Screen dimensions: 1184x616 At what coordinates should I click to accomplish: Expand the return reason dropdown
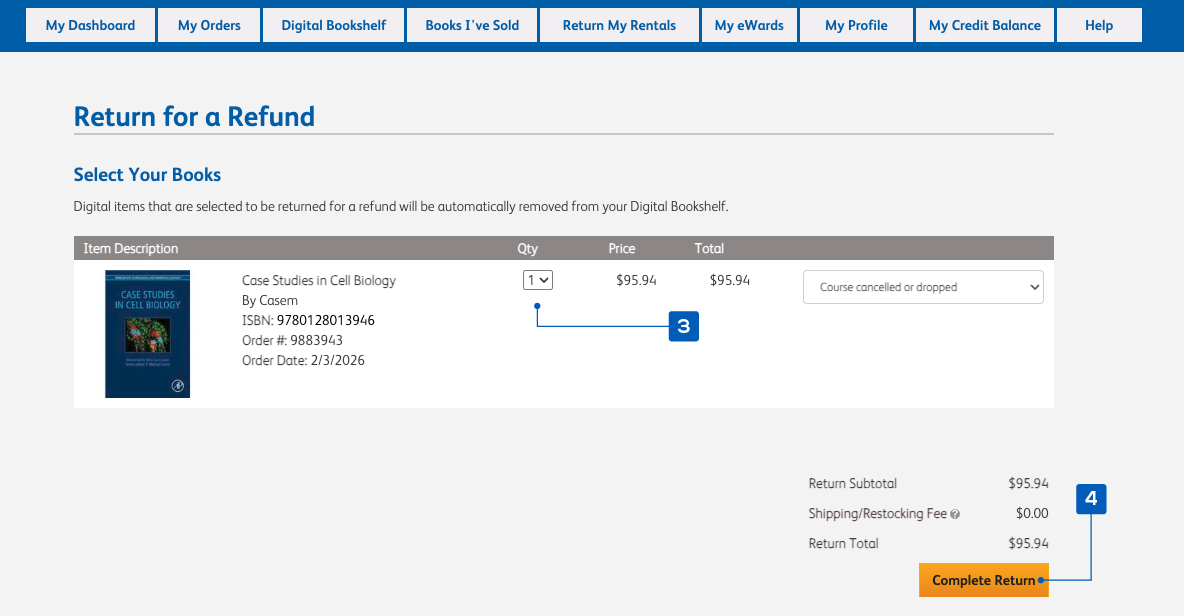coord(923,287)
